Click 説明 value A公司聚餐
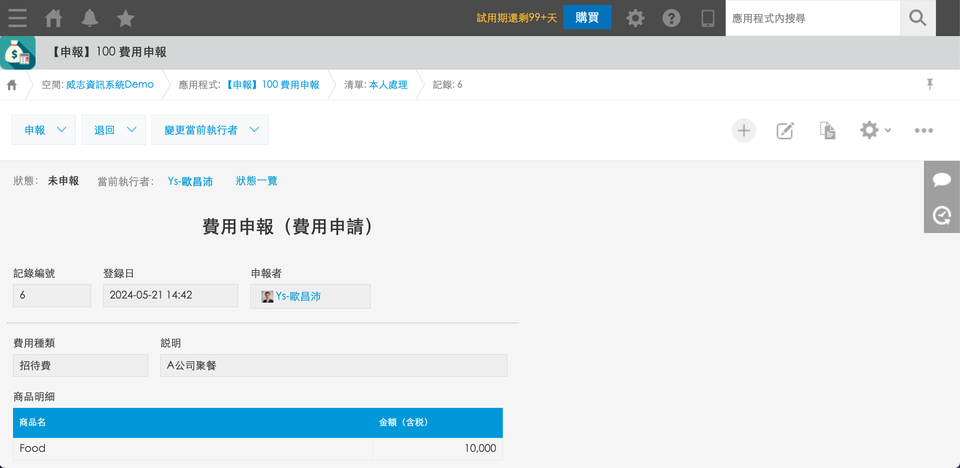The image size is (960, 468). (334, 366)
